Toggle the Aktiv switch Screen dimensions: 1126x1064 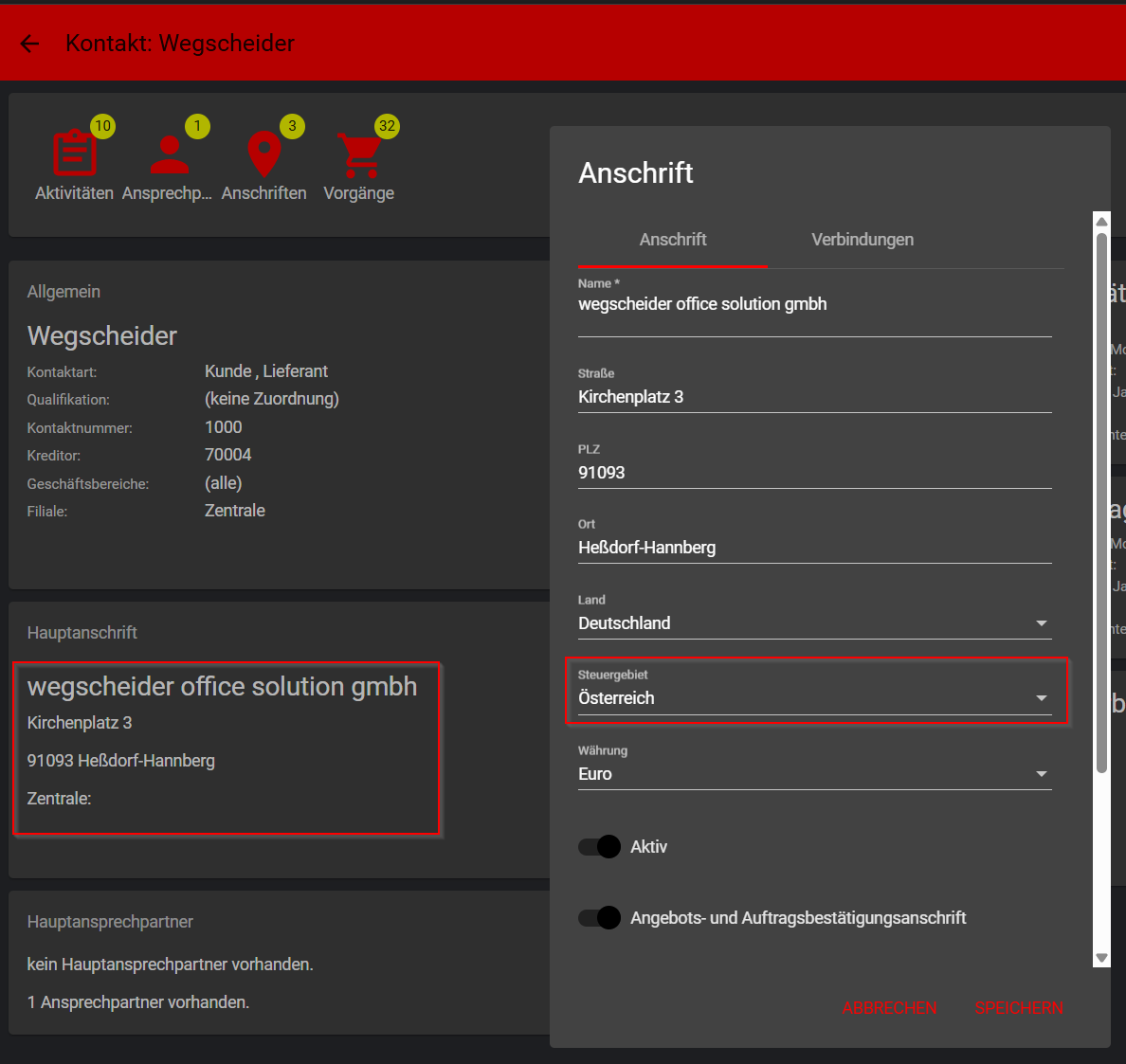click(600, 846)
